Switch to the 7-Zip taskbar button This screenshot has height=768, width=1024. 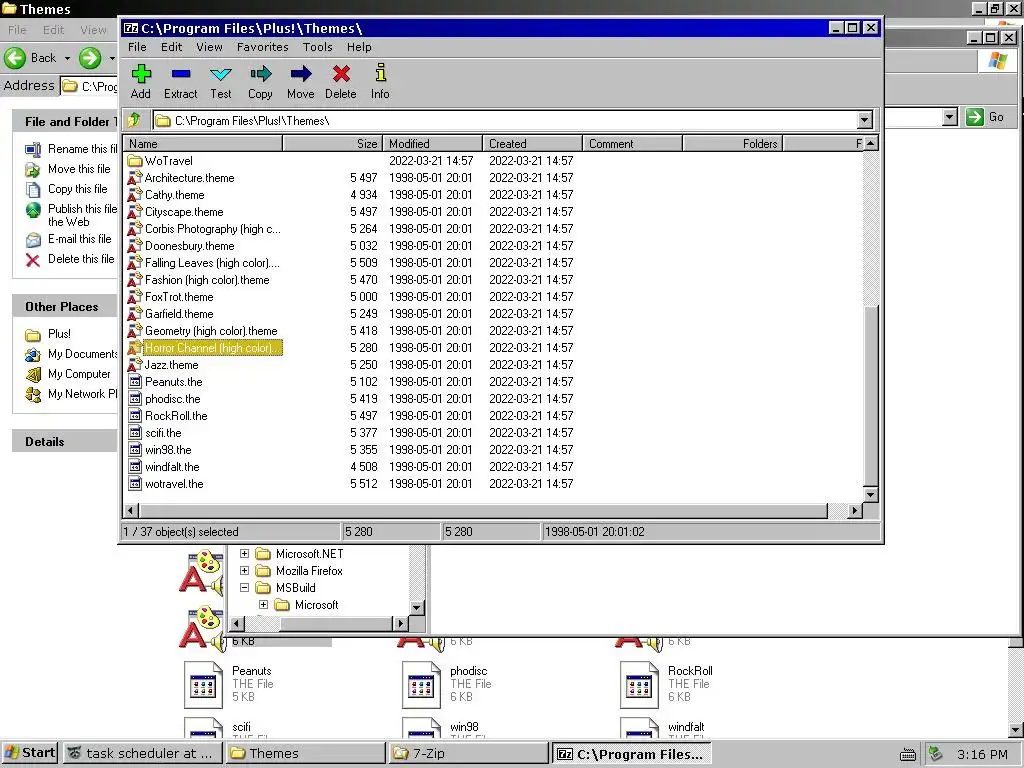pos(468,753)
